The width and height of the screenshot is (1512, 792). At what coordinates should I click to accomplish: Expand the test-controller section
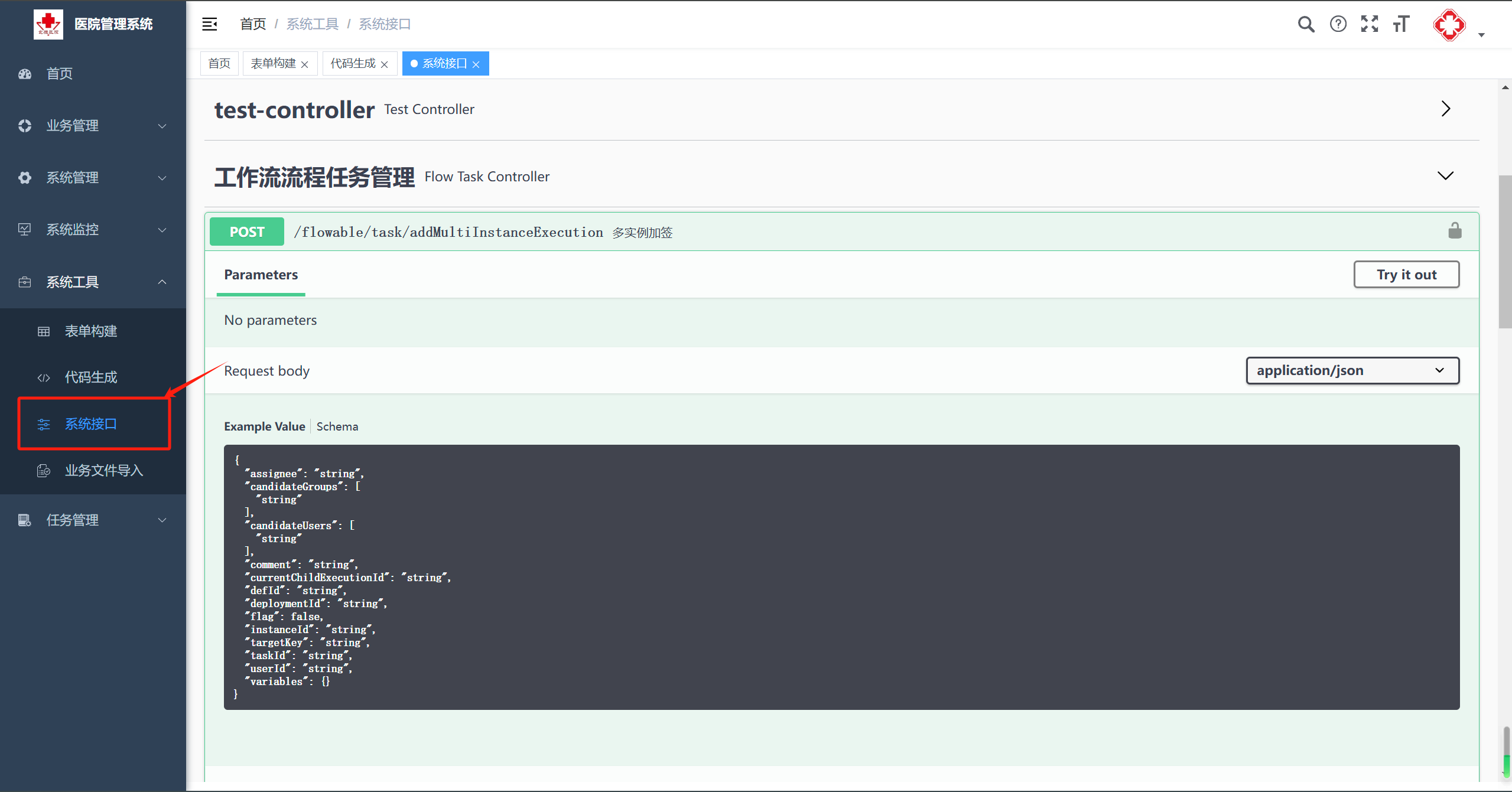click(1445, 109)
